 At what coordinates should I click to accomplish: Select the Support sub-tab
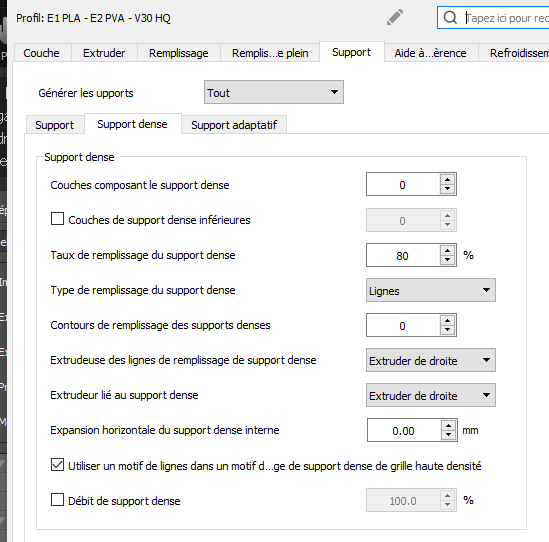point(54,125)
